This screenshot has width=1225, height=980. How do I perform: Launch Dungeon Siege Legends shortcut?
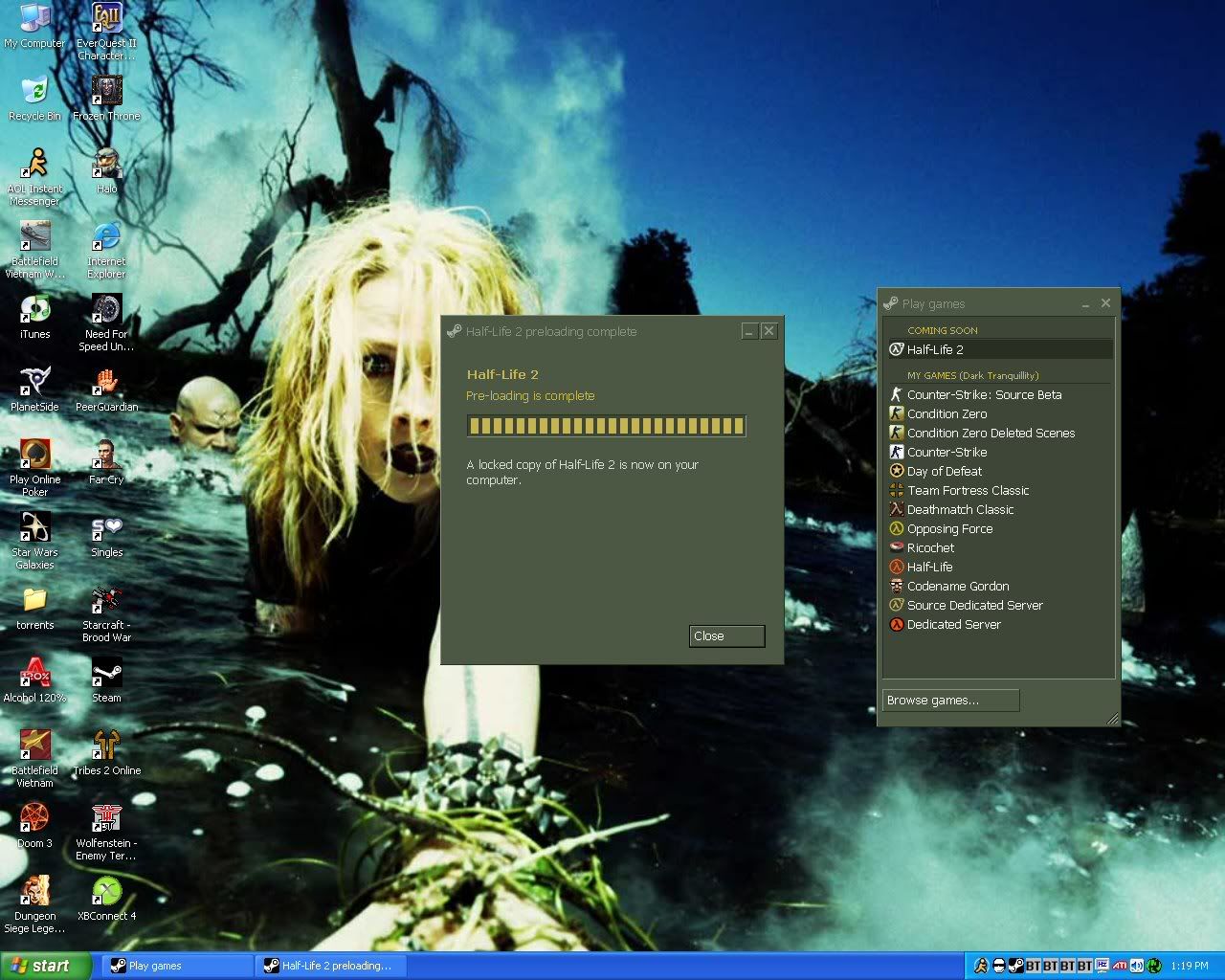pyautogui.click(x=34, y=904)
